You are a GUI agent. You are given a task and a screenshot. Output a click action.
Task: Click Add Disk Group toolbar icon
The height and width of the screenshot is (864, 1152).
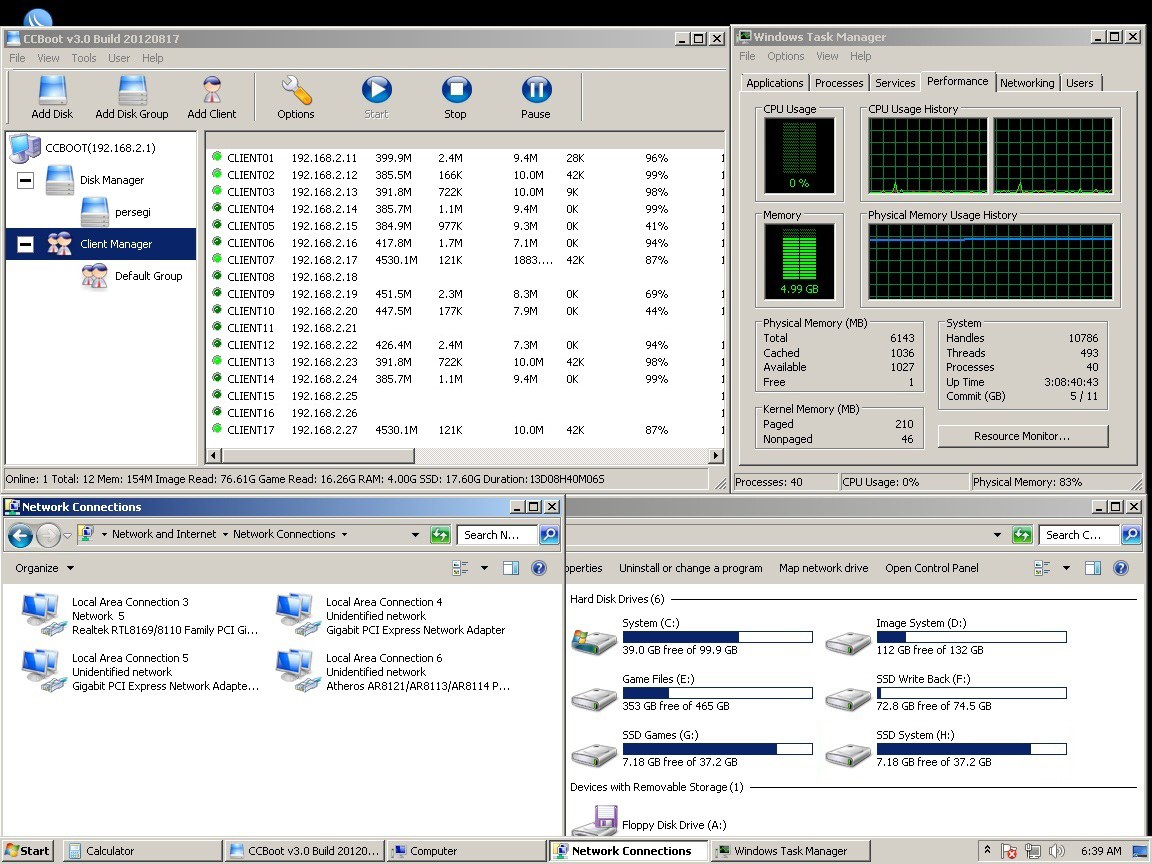pos(132,98)
